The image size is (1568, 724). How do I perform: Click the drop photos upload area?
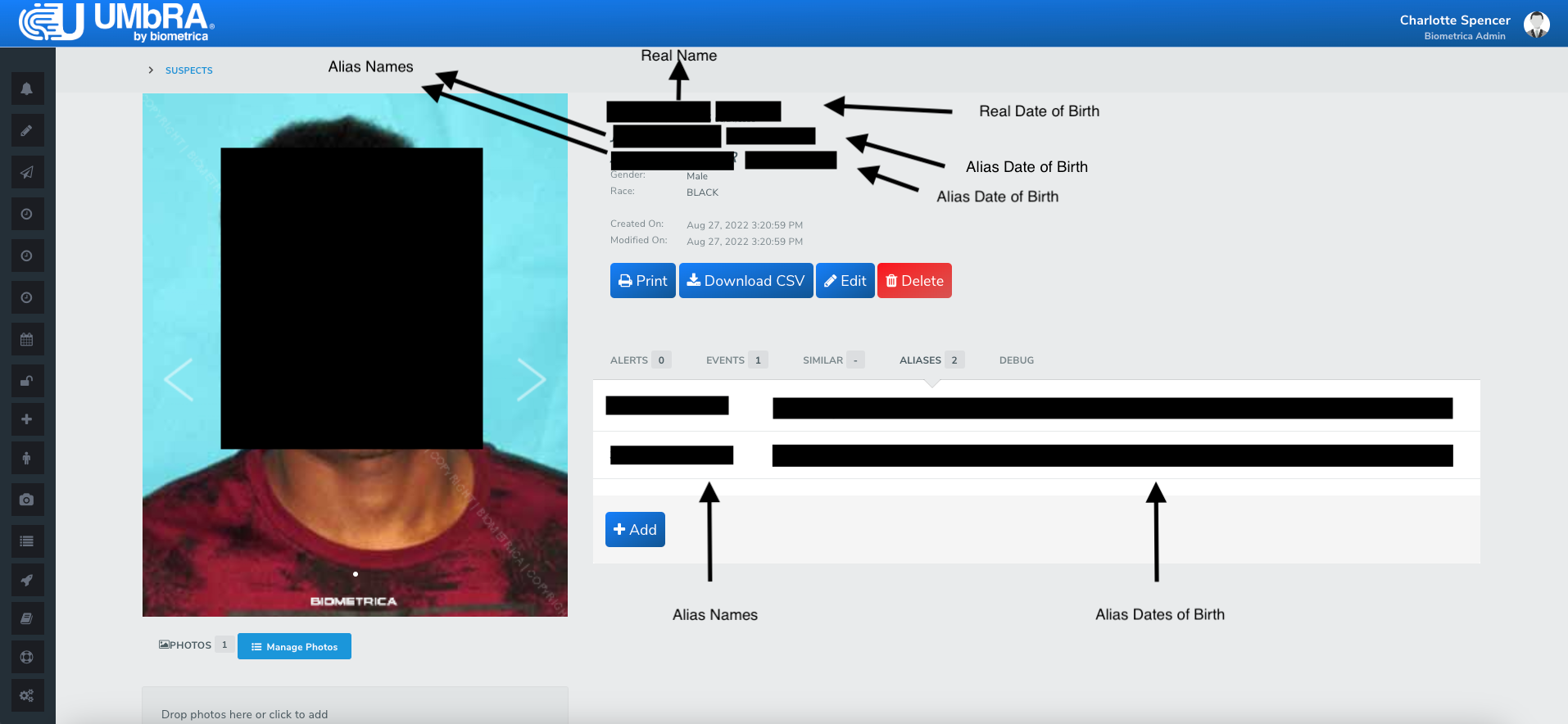(355, 706)
